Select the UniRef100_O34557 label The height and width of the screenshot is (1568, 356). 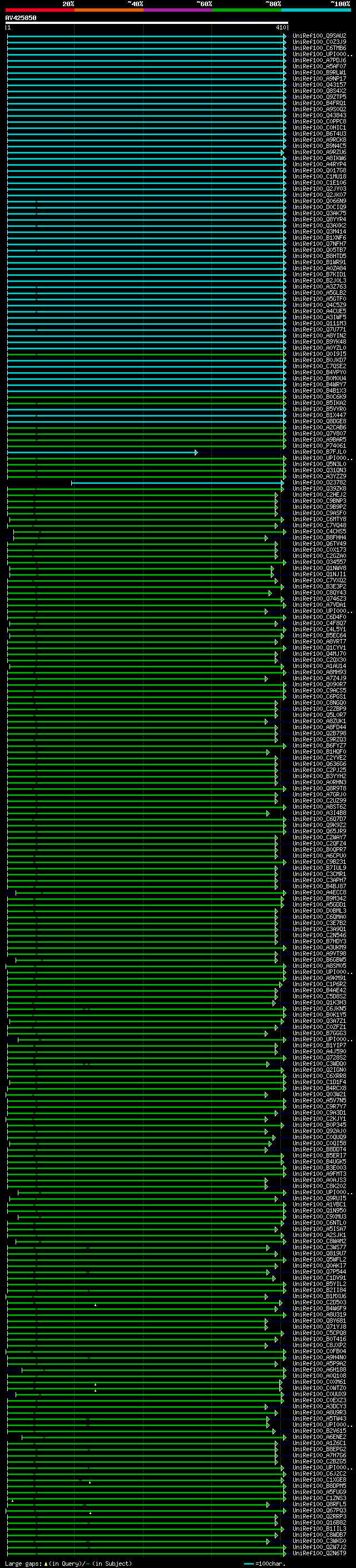[319, 562]
